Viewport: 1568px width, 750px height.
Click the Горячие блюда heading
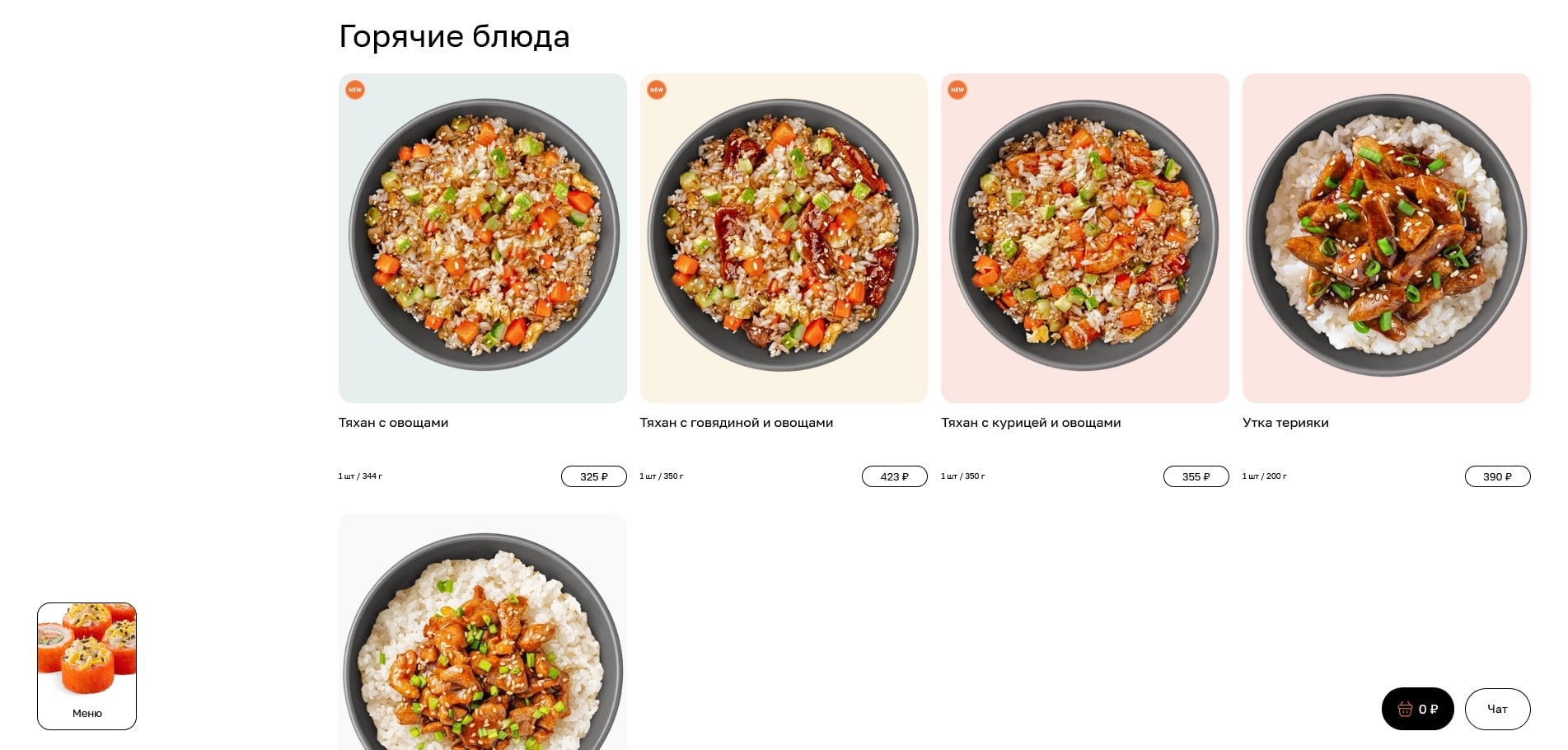[454, 36]
